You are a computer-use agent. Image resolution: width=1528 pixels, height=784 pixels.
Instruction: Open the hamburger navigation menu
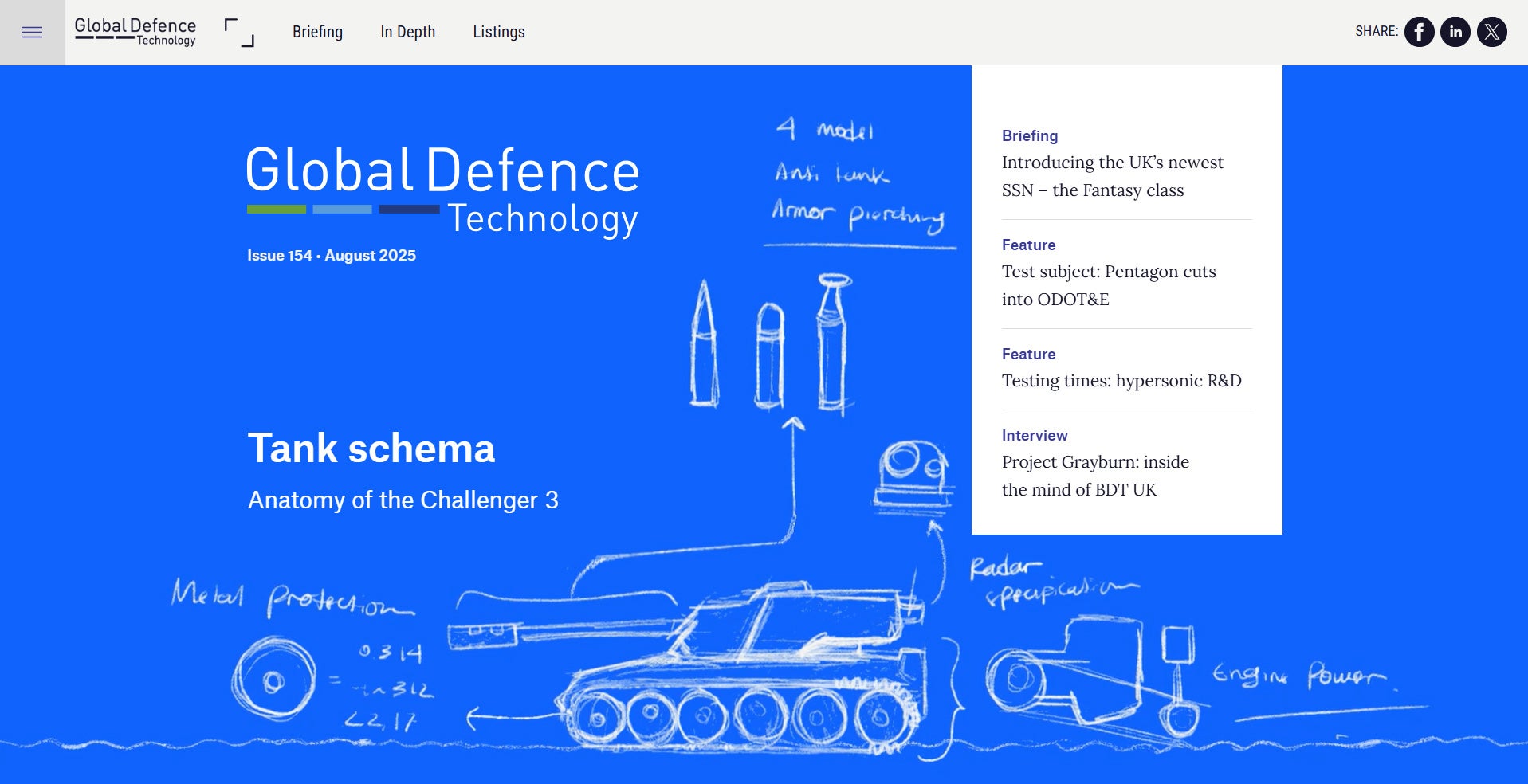[32, 31]
